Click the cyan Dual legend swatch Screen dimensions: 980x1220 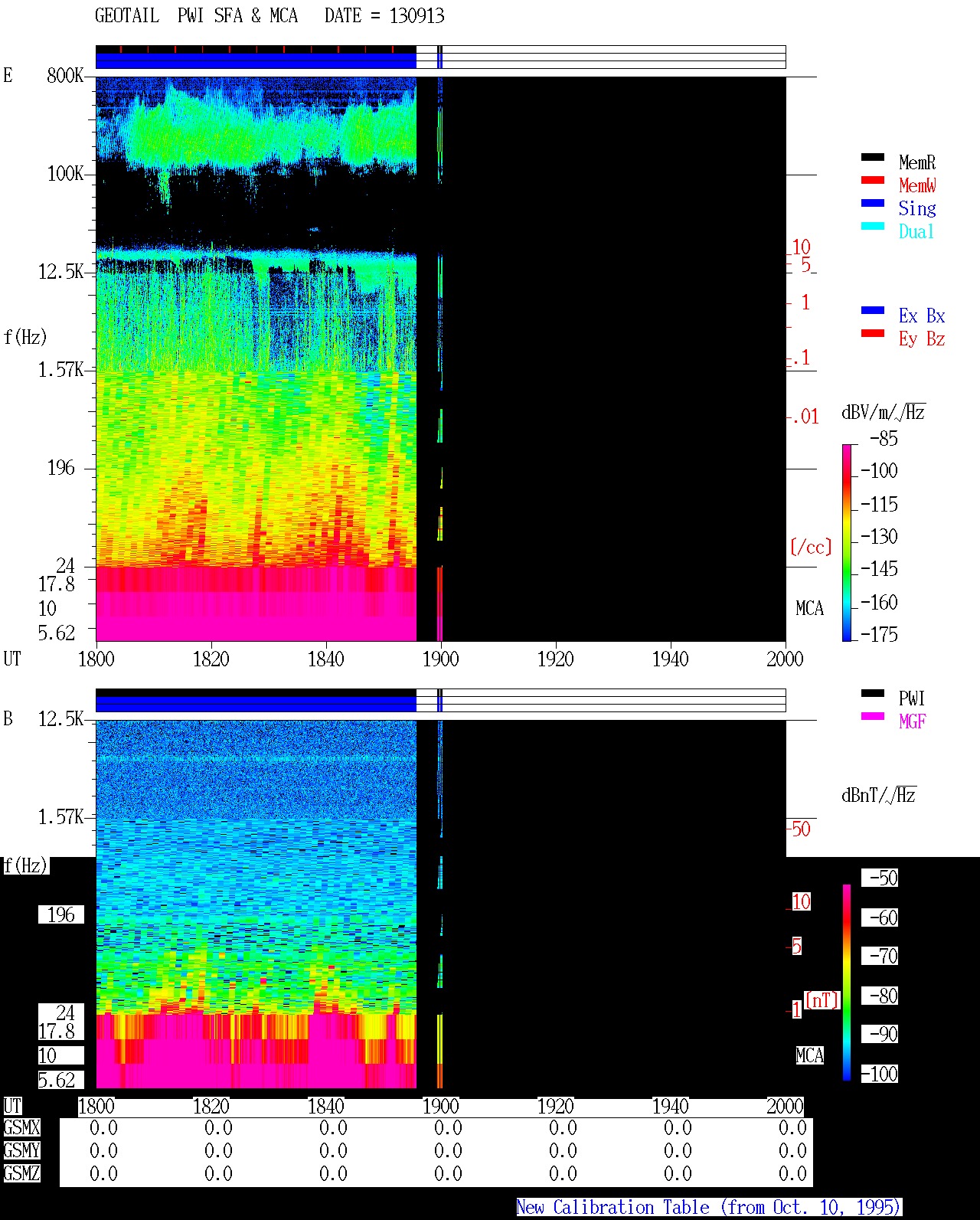pos(873,226)
